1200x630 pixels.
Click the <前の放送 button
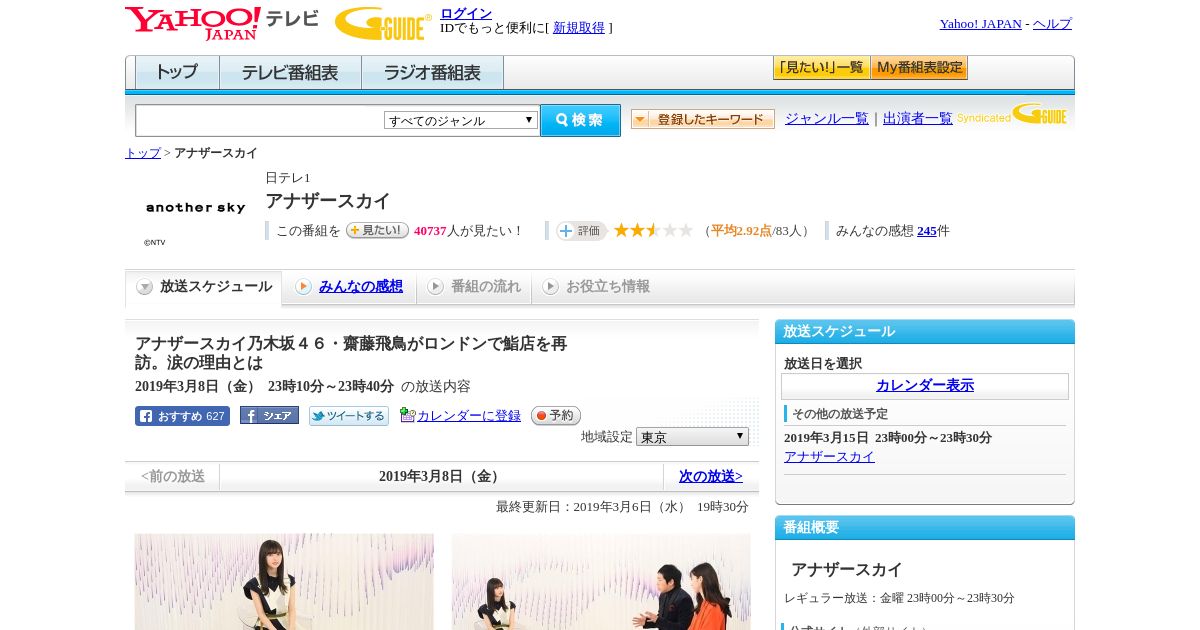tap(173, 477)
